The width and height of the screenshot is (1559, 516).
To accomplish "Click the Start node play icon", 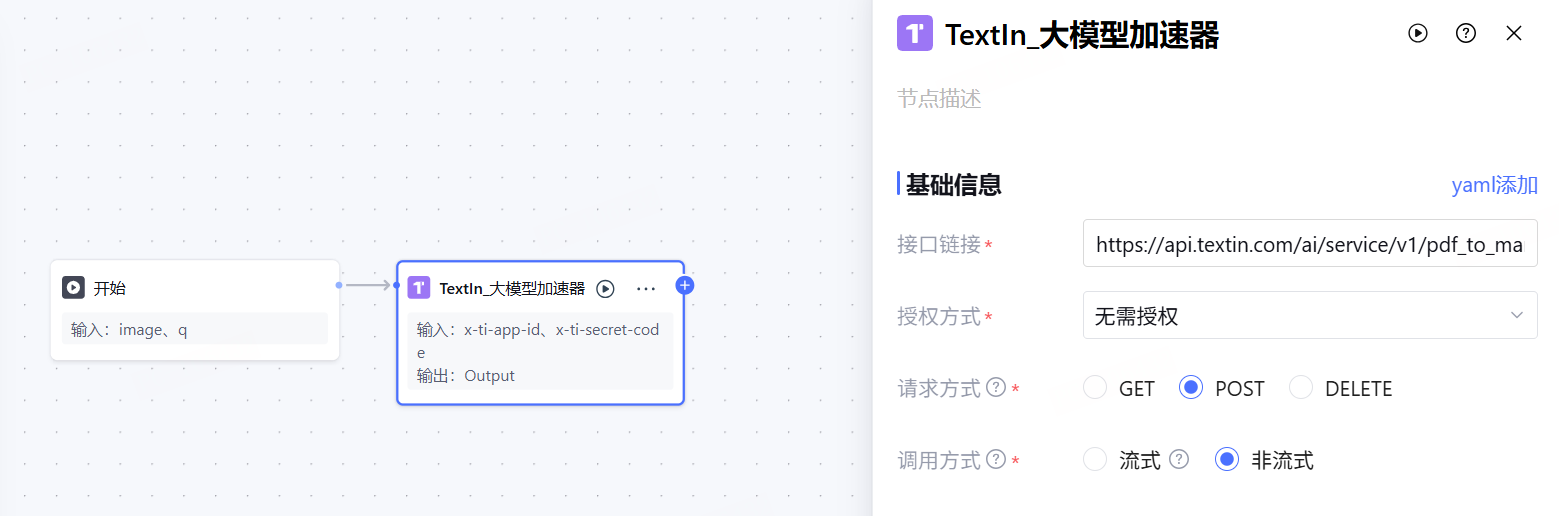I will coord(73,288).
